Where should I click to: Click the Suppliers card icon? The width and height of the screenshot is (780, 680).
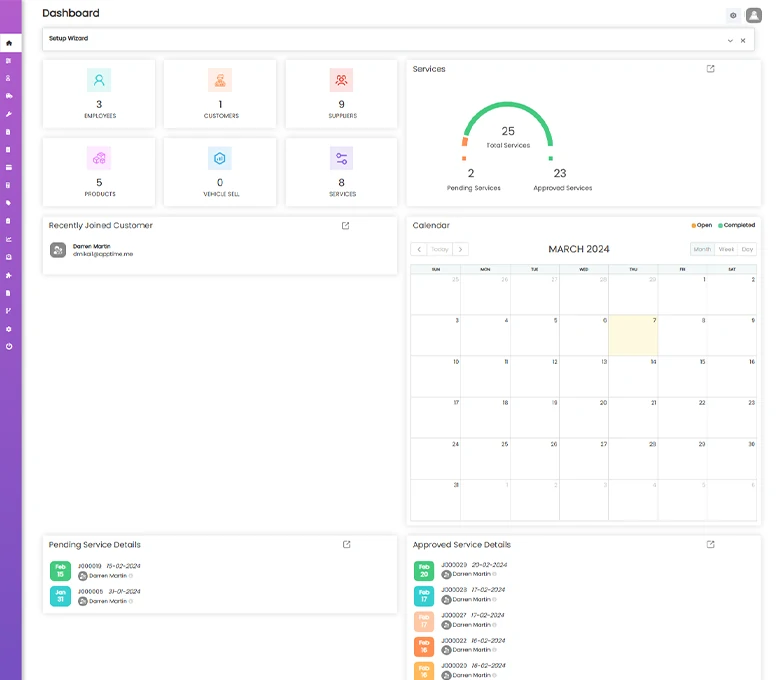[x=341, y=80]
